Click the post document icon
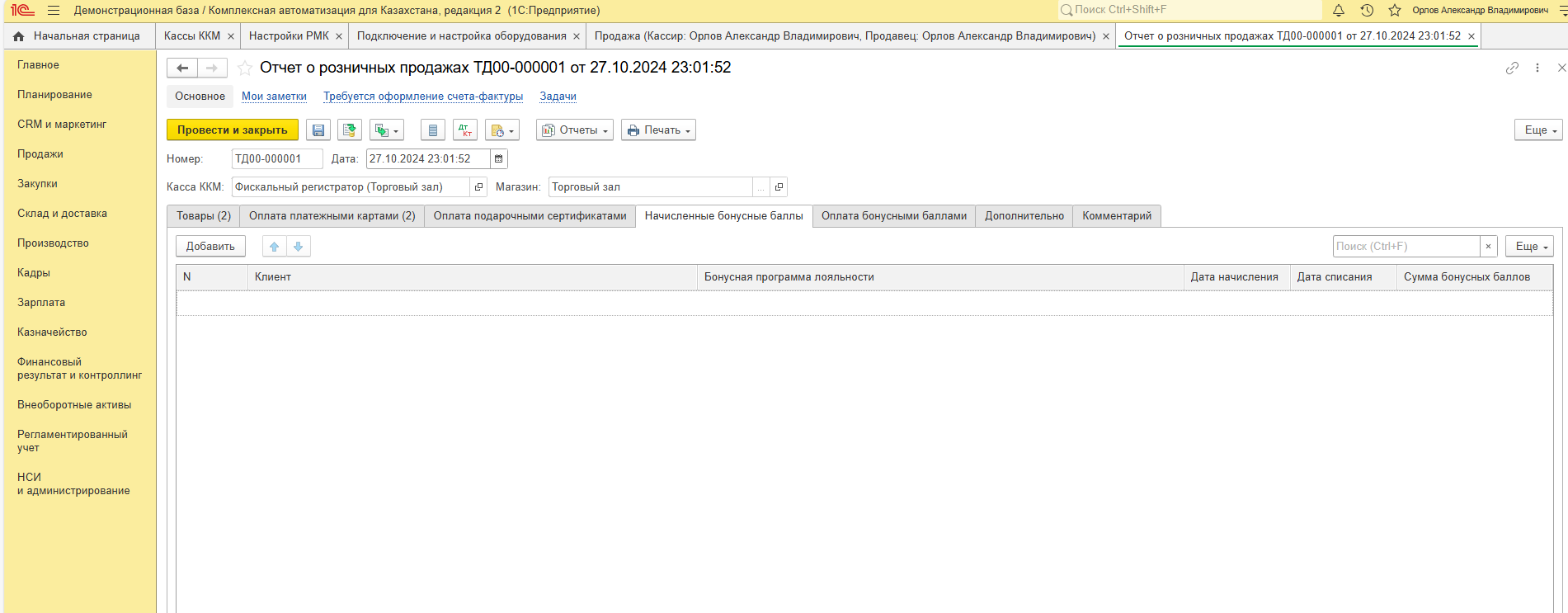1568x613 pixels. point(350,130)
